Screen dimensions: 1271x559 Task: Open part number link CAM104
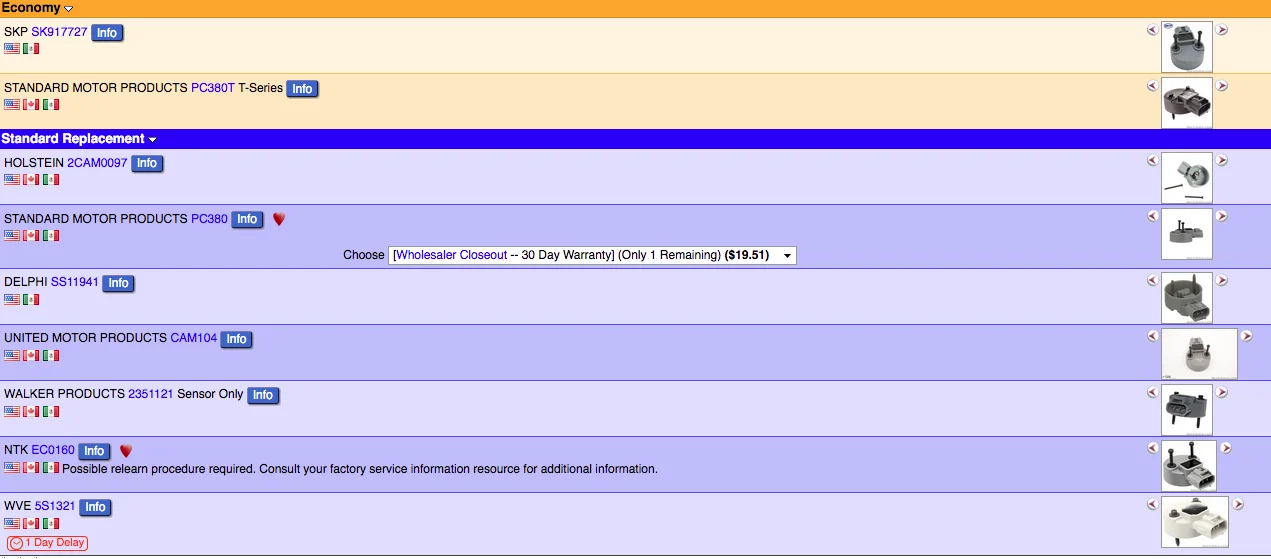click(x=193, y=338)
